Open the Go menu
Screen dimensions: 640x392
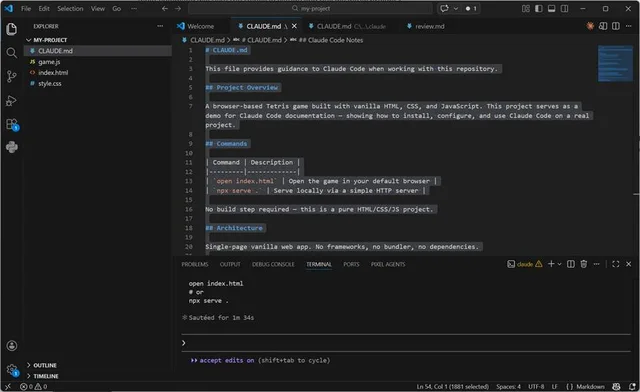click(116, 9)
